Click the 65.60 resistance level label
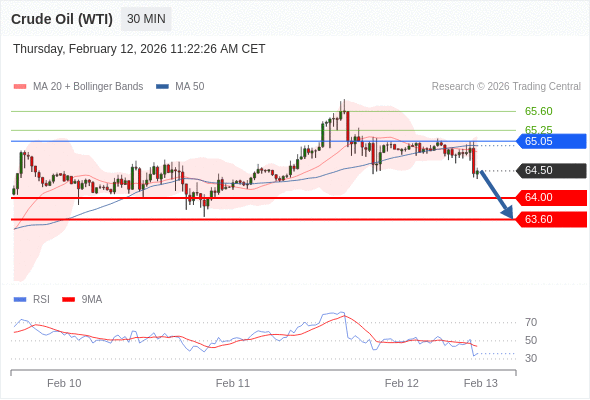This screenshot has width=590, height=400. (538, 111)
